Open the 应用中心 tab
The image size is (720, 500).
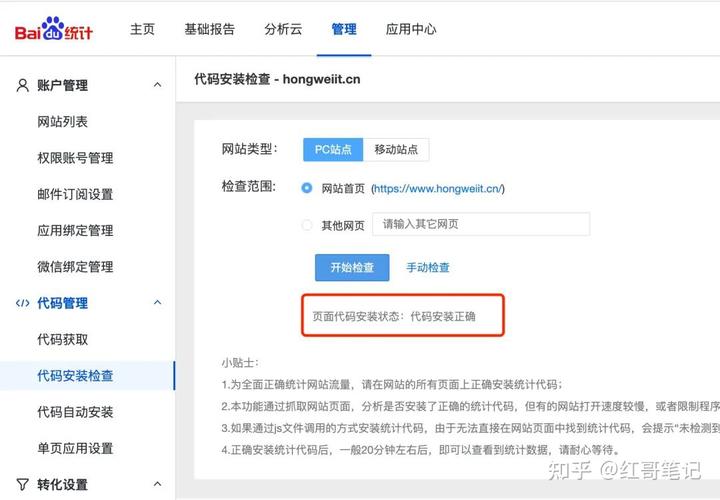click(411, 29)
